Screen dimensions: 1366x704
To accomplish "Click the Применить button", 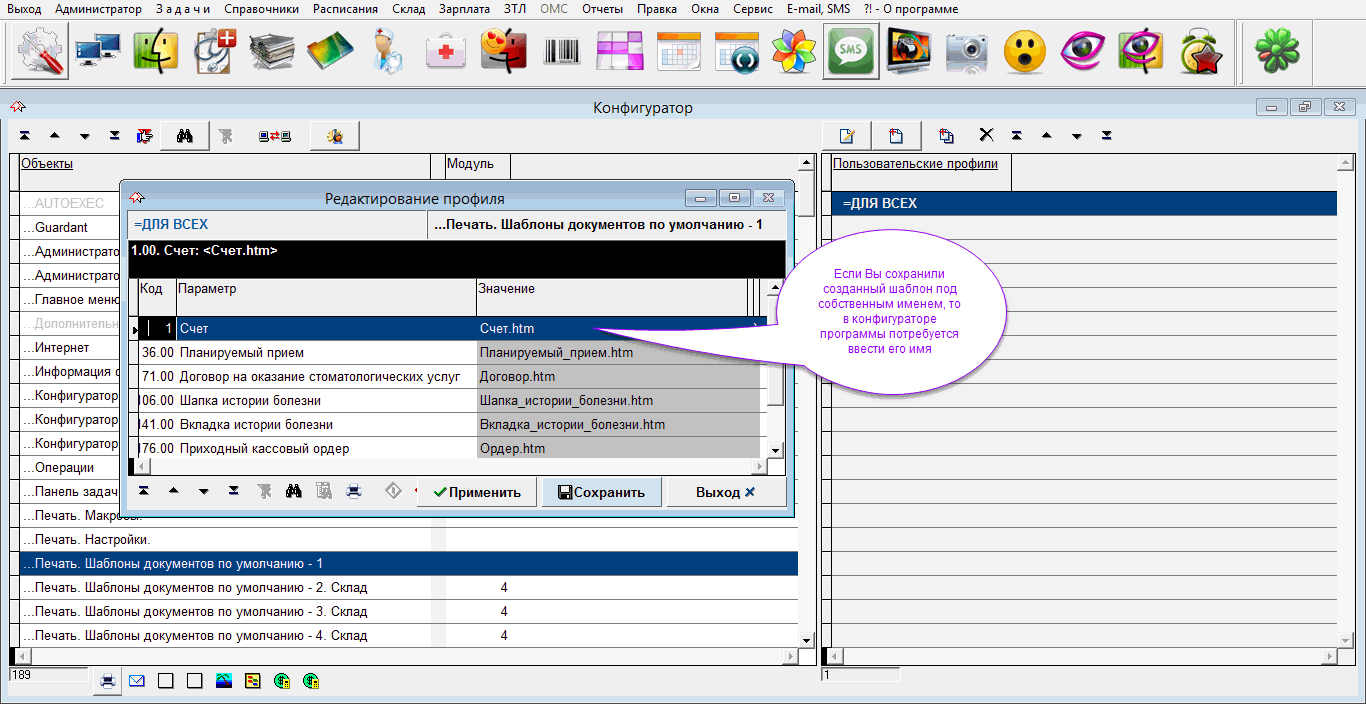I will point(476,492).
